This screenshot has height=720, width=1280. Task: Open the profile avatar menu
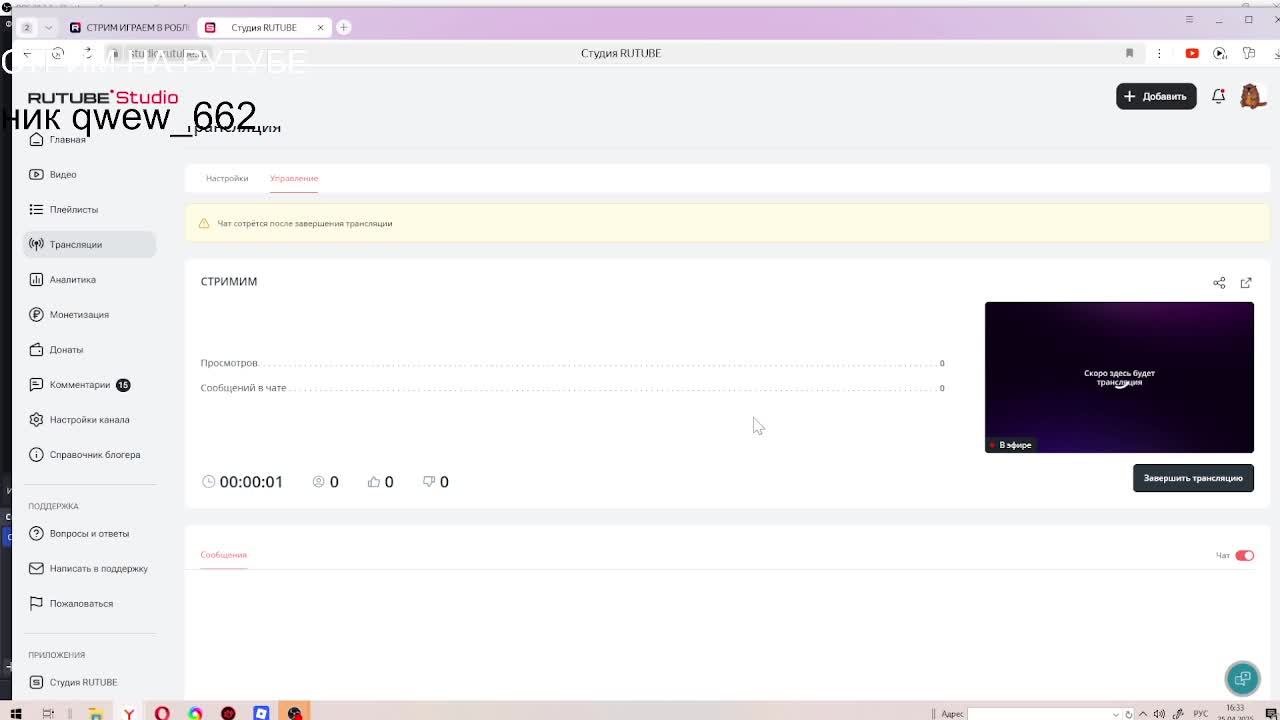click(x=1252, y=96)
